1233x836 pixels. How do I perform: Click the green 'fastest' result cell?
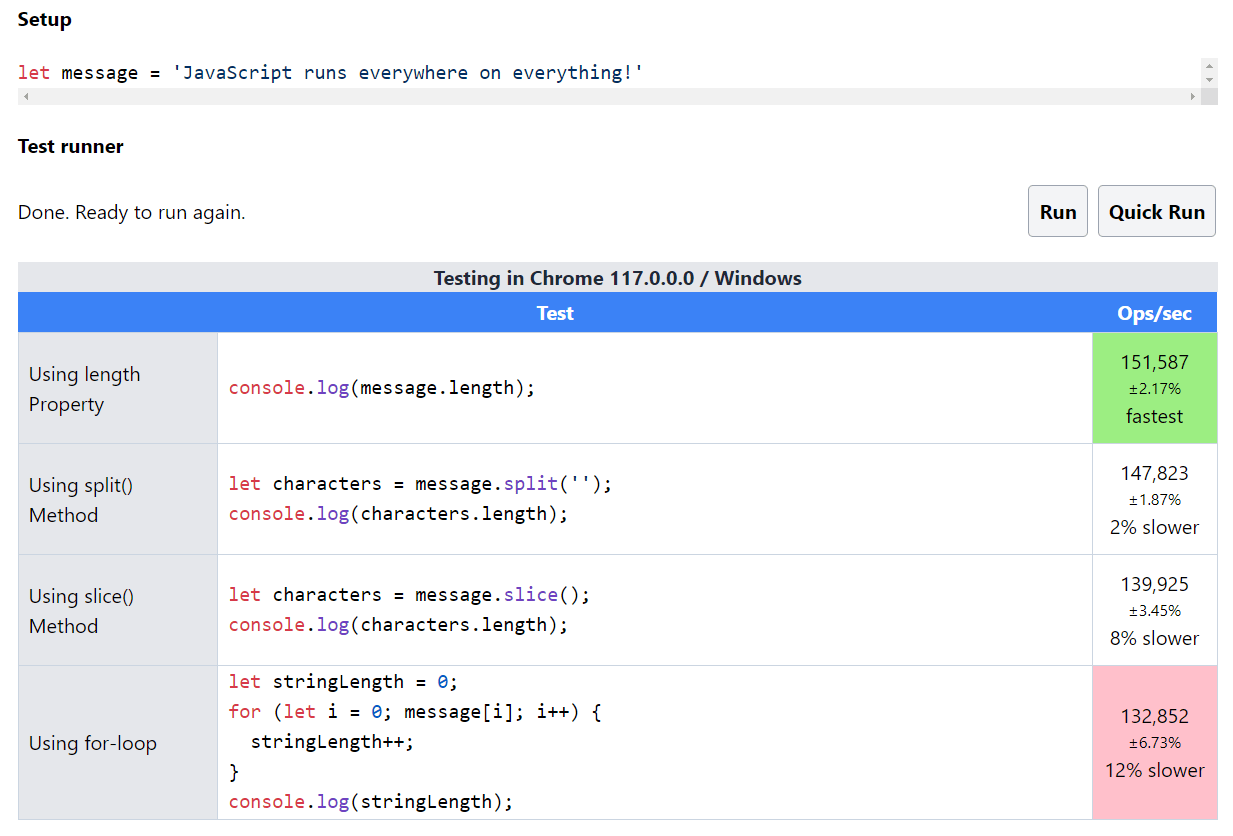(1154, 388)
